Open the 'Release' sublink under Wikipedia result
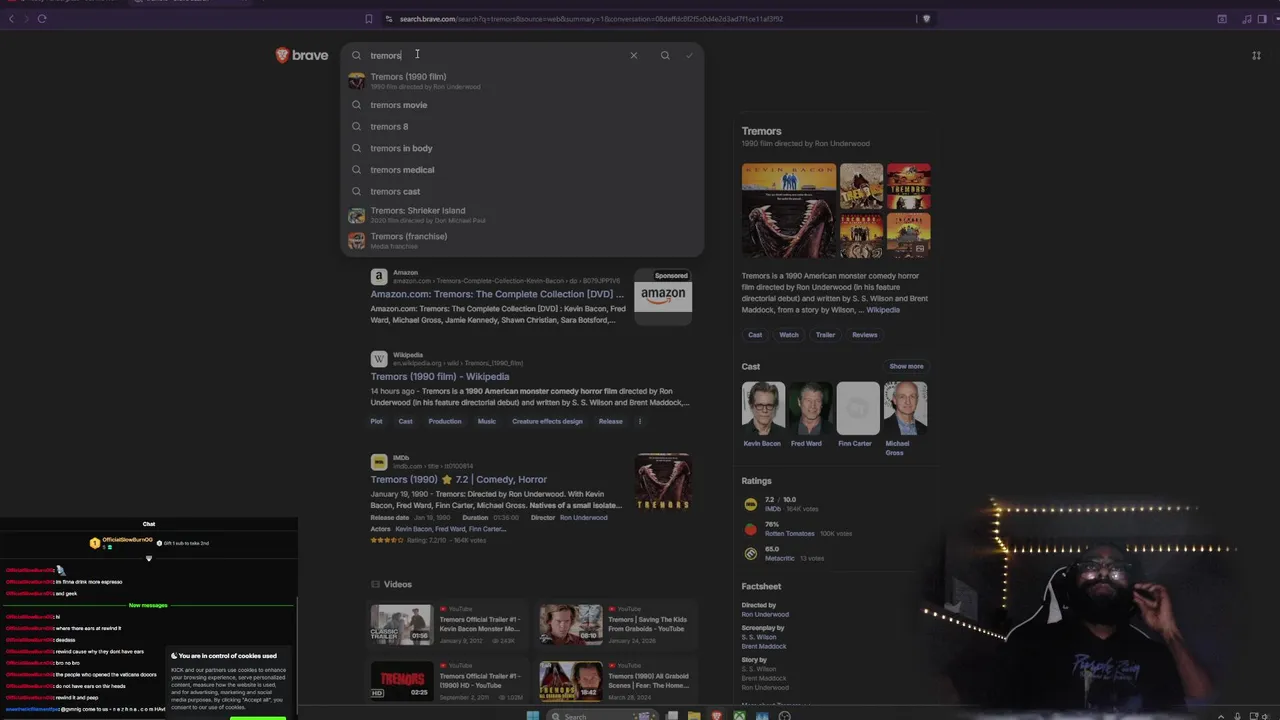1280x720 pixels. click(x=610, y=421)
